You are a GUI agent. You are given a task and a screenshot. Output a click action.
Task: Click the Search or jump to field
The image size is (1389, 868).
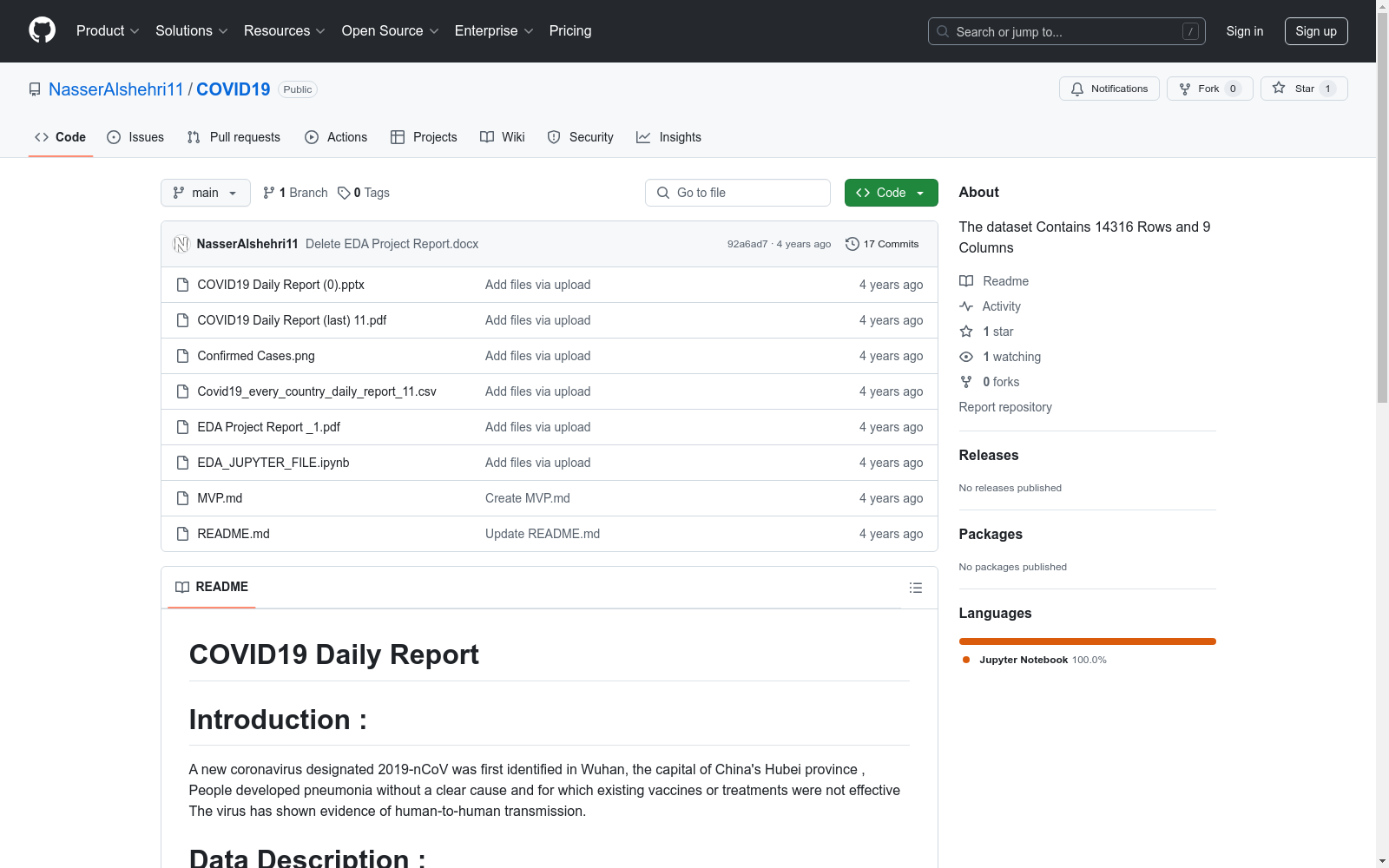(1067, 31)
